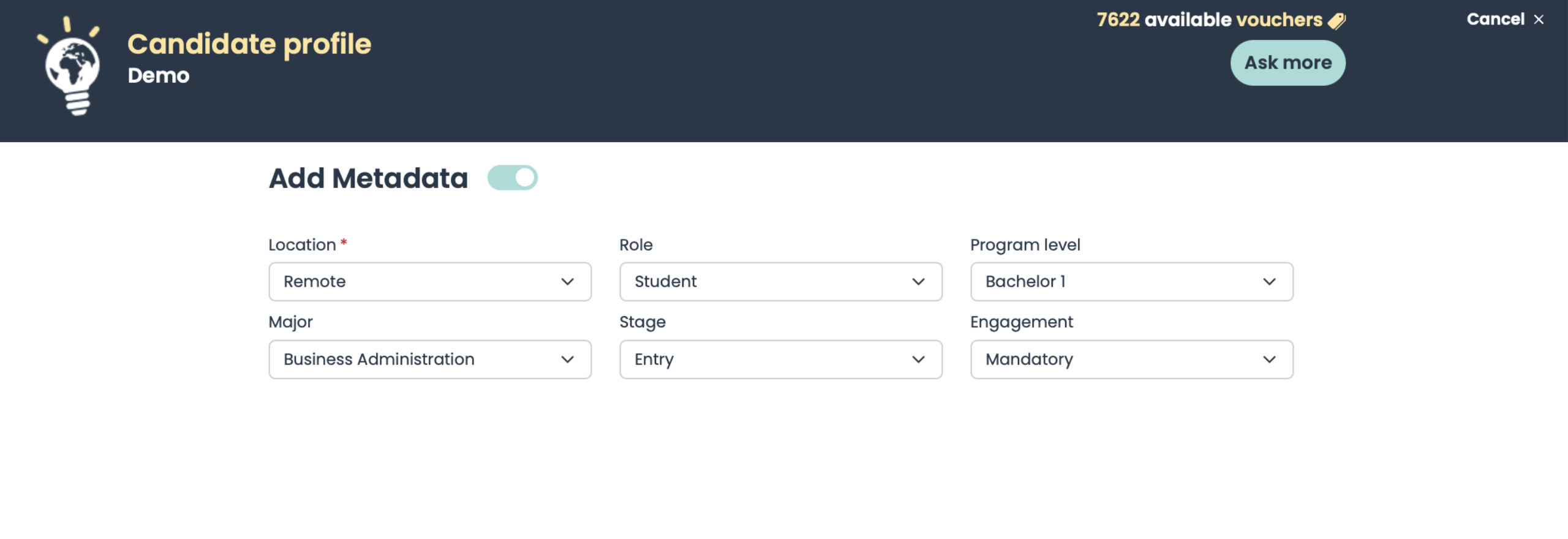This screenshot has width=1568, height=539.
Task: Click the chevron arrow in Stage field
Action: pyautogui.click(x=918, y=360)
